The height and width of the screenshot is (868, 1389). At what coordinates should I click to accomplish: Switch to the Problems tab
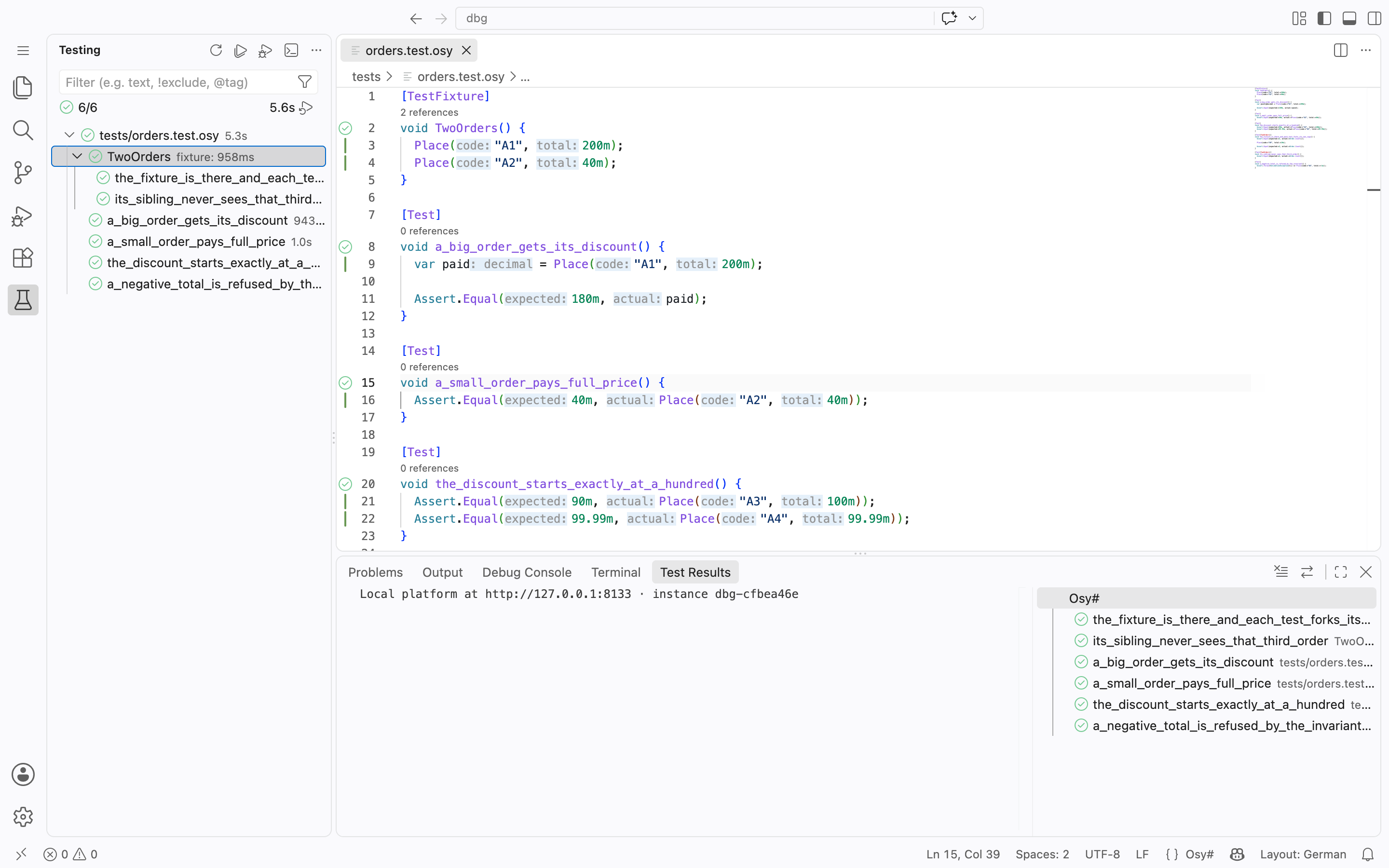375,572
